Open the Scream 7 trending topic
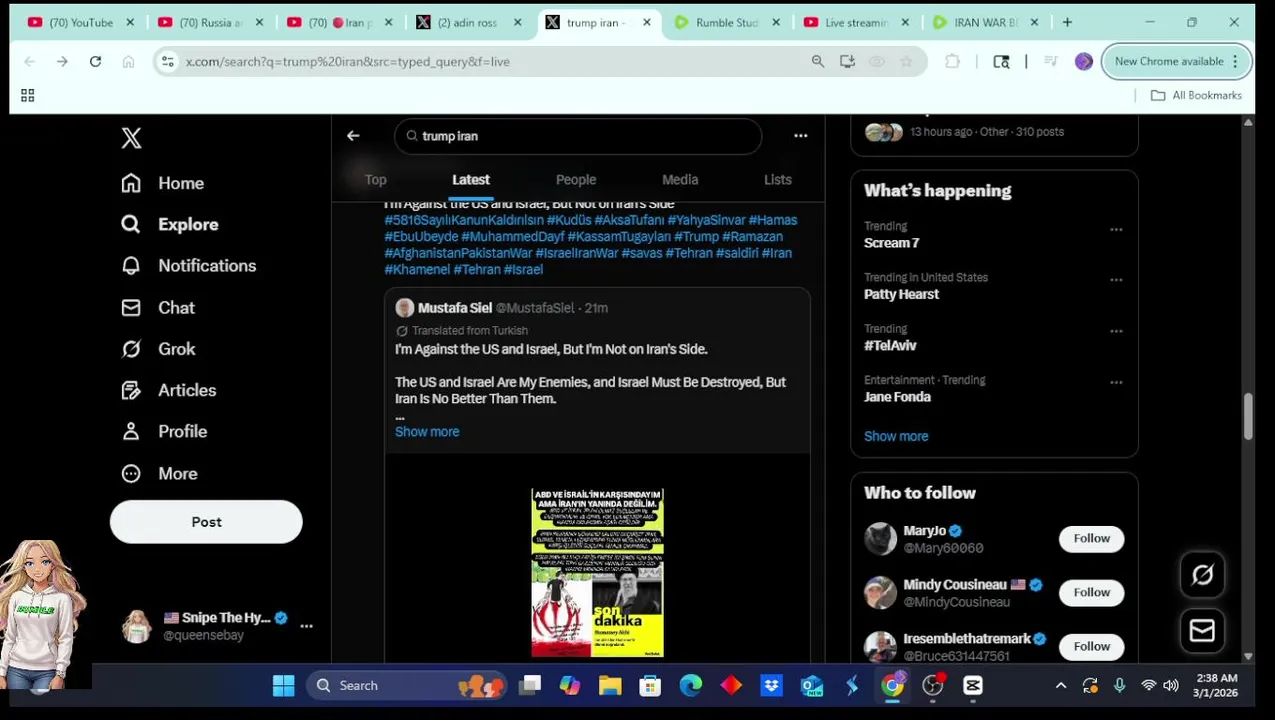The height and width of the screenshot is (720, 1275). coord(891,243)
